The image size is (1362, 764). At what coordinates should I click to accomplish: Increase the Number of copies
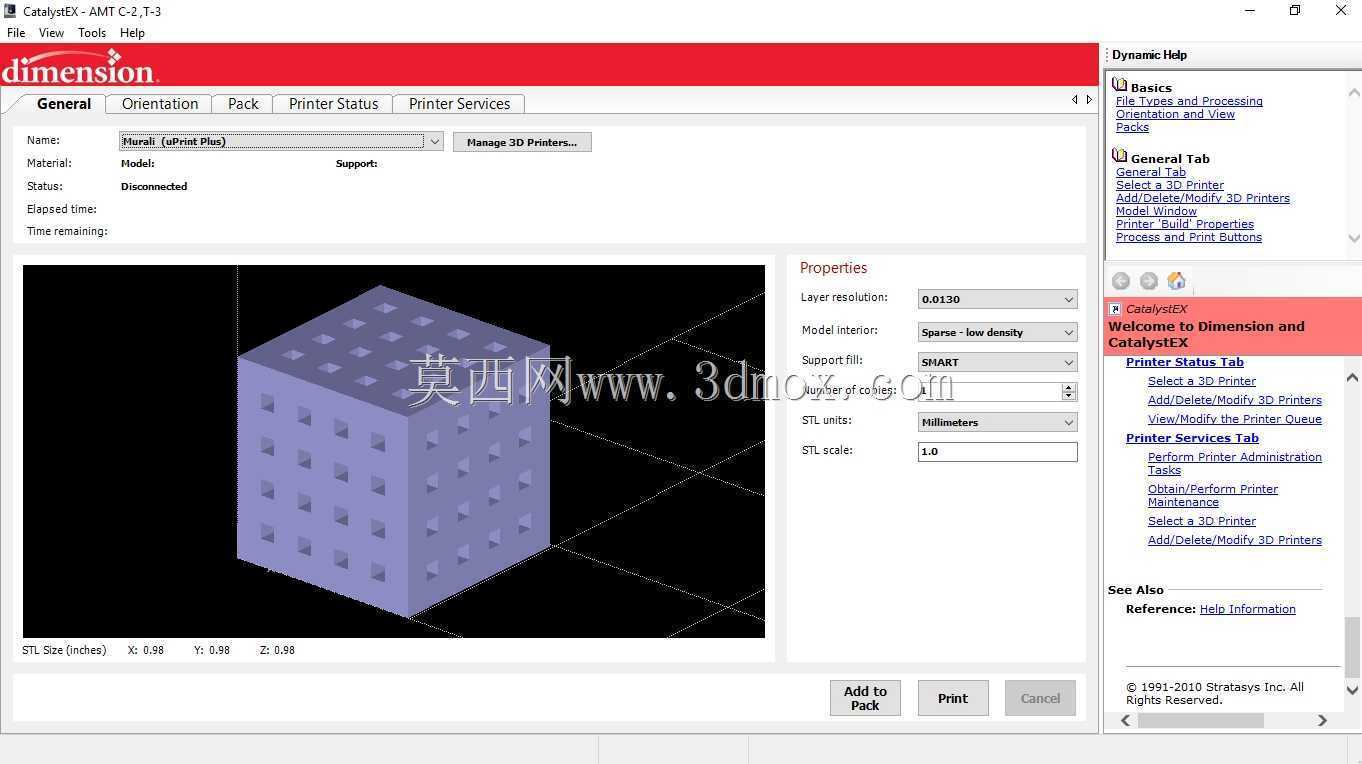coord(1069,387)
